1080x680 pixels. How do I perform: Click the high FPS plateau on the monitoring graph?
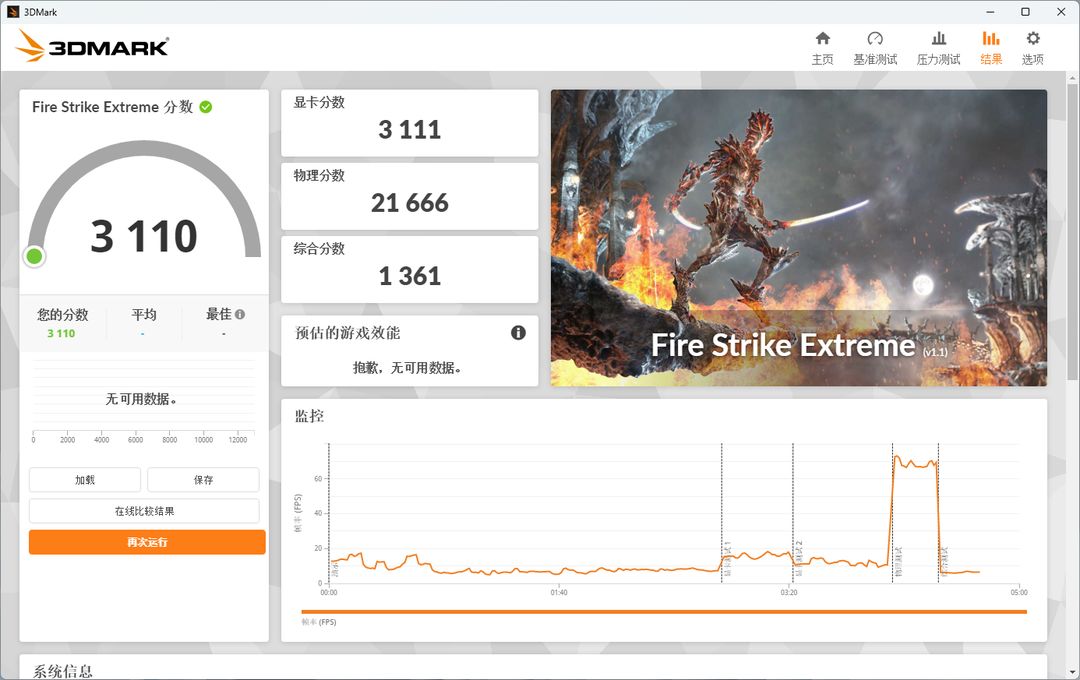click(x=915, y=463)
